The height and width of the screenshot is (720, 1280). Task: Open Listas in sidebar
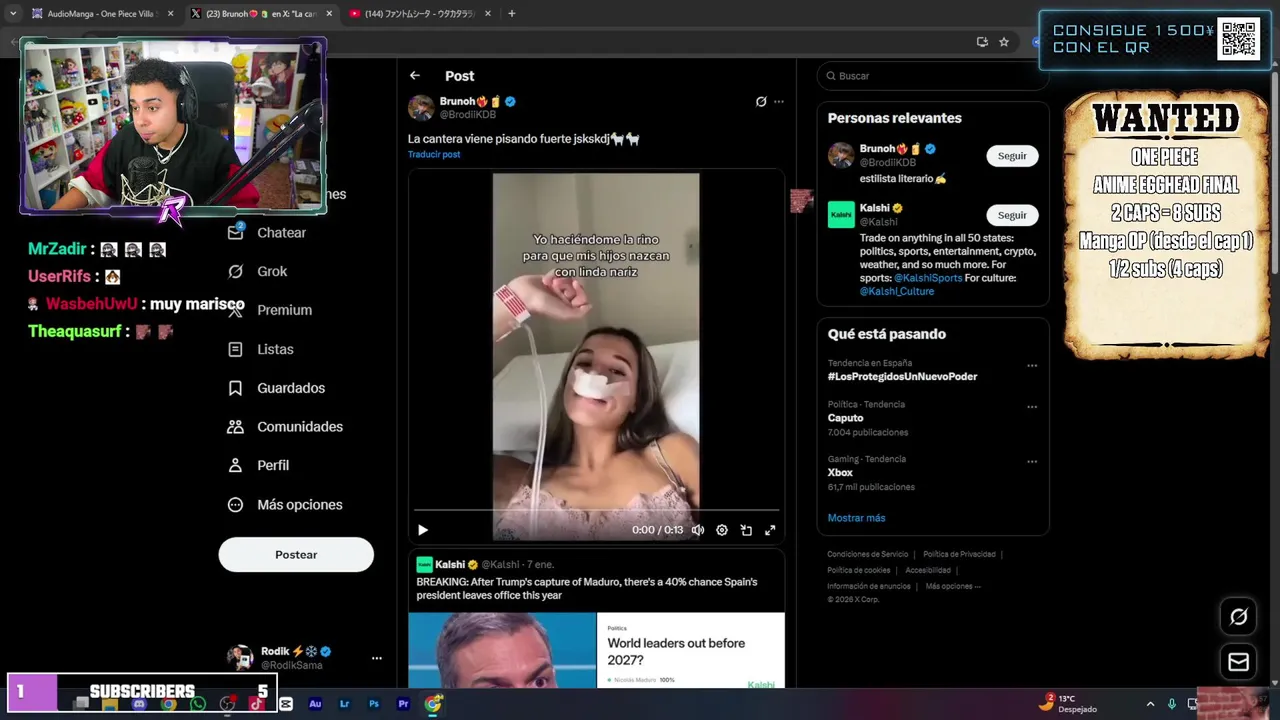coord(261,349)
